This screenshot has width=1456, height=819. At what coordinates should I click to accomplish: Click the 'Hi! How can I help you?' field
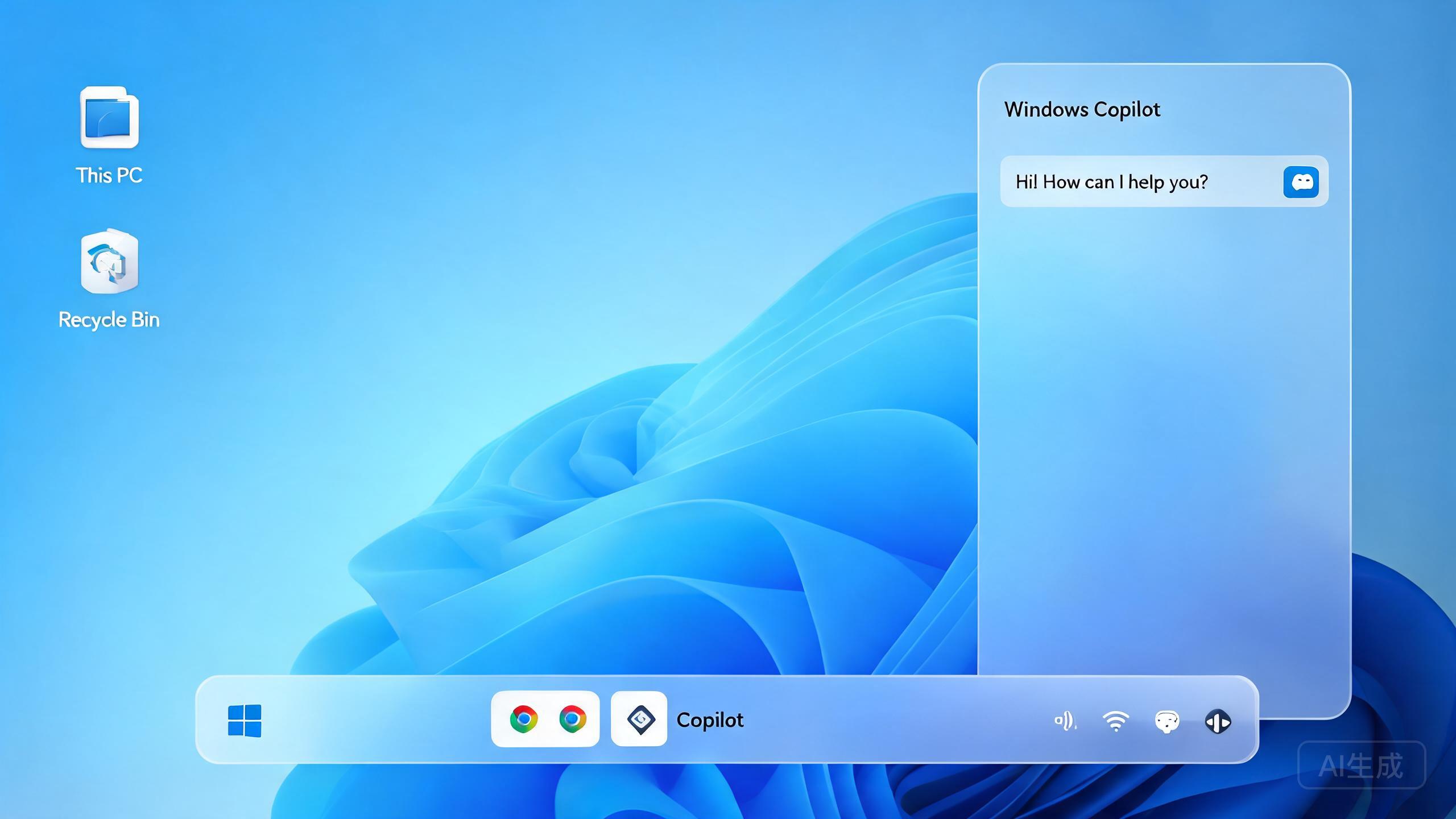1164,181
